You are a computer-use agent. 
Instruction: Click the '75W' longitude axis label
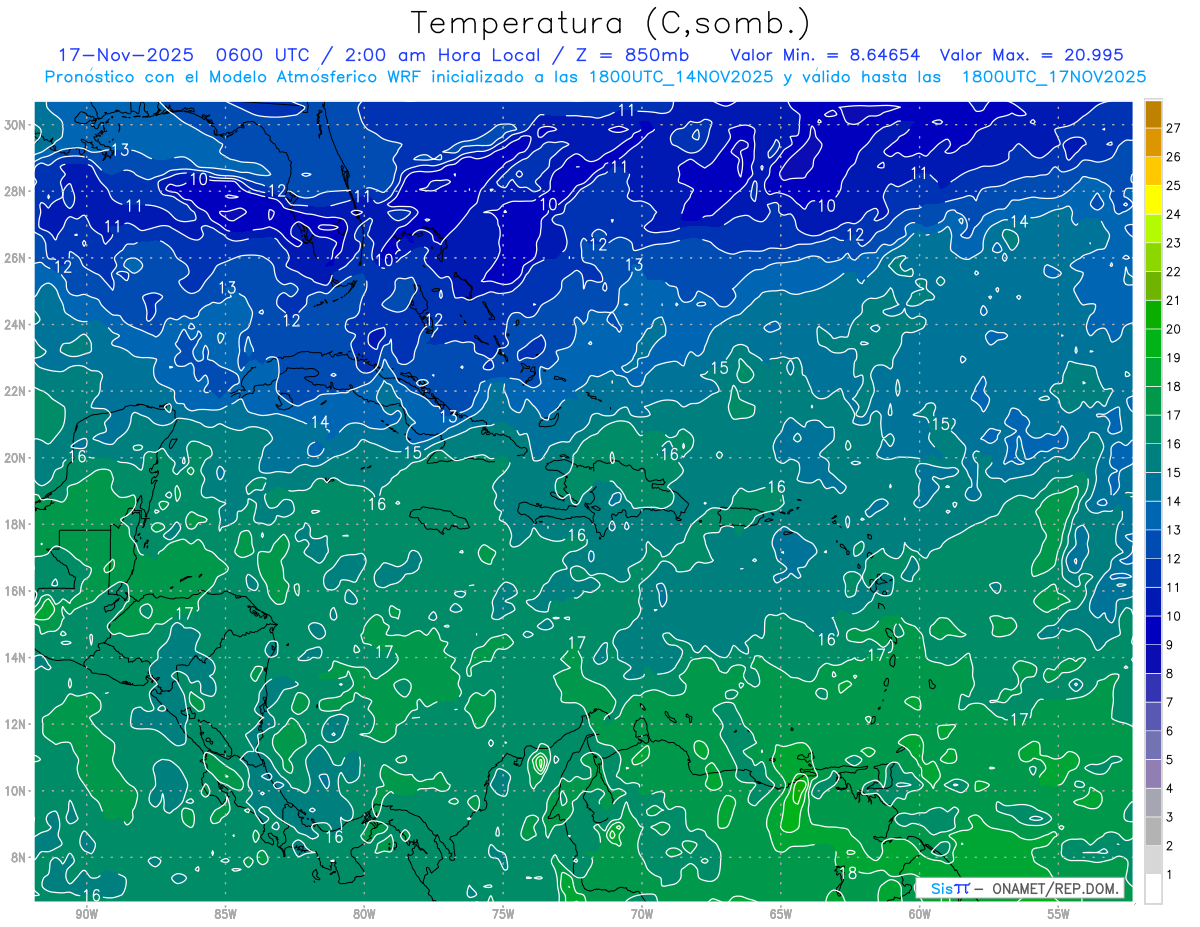point(503,914)
